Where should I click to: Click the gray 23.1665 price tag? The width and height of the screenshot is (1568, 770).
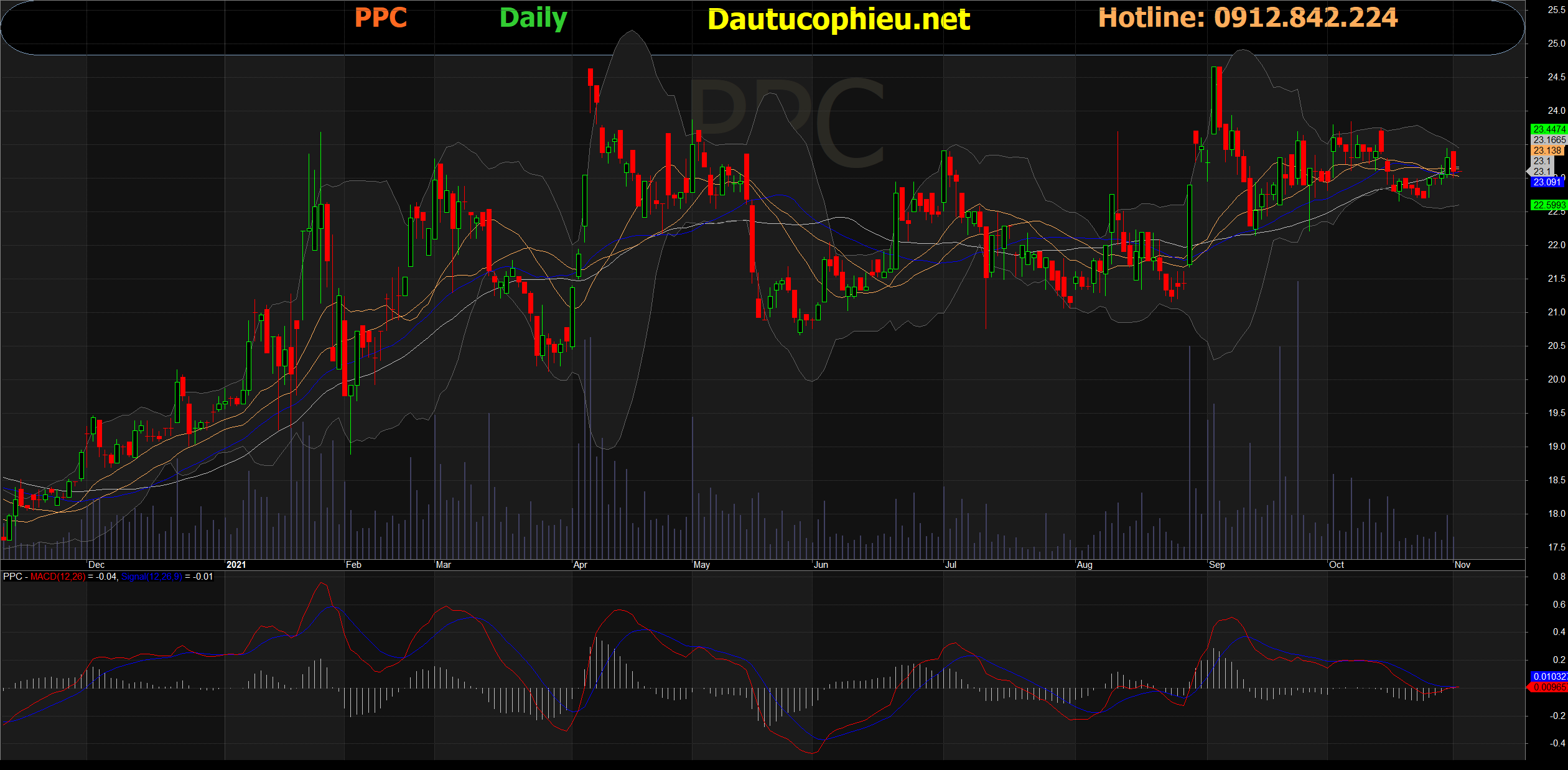[x=1549, y=140]
